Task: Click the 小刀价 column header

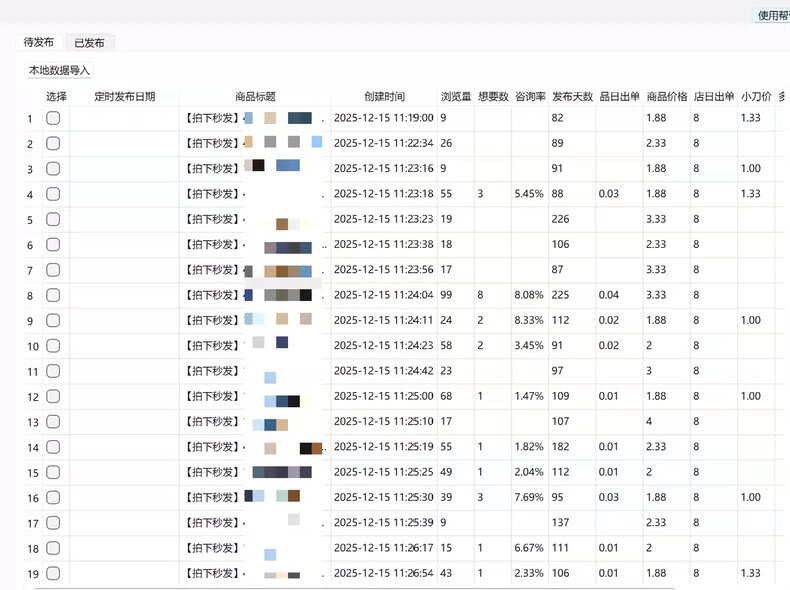Action: 756,96
